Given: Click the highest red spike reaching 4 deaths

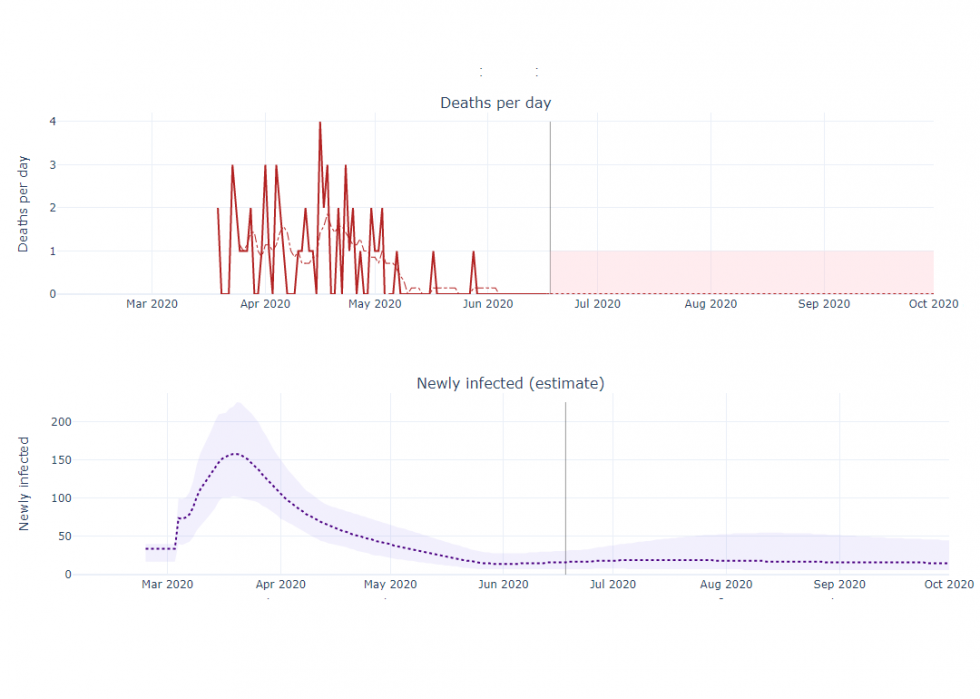Looking at the screenshot, I should coord(320,124).
